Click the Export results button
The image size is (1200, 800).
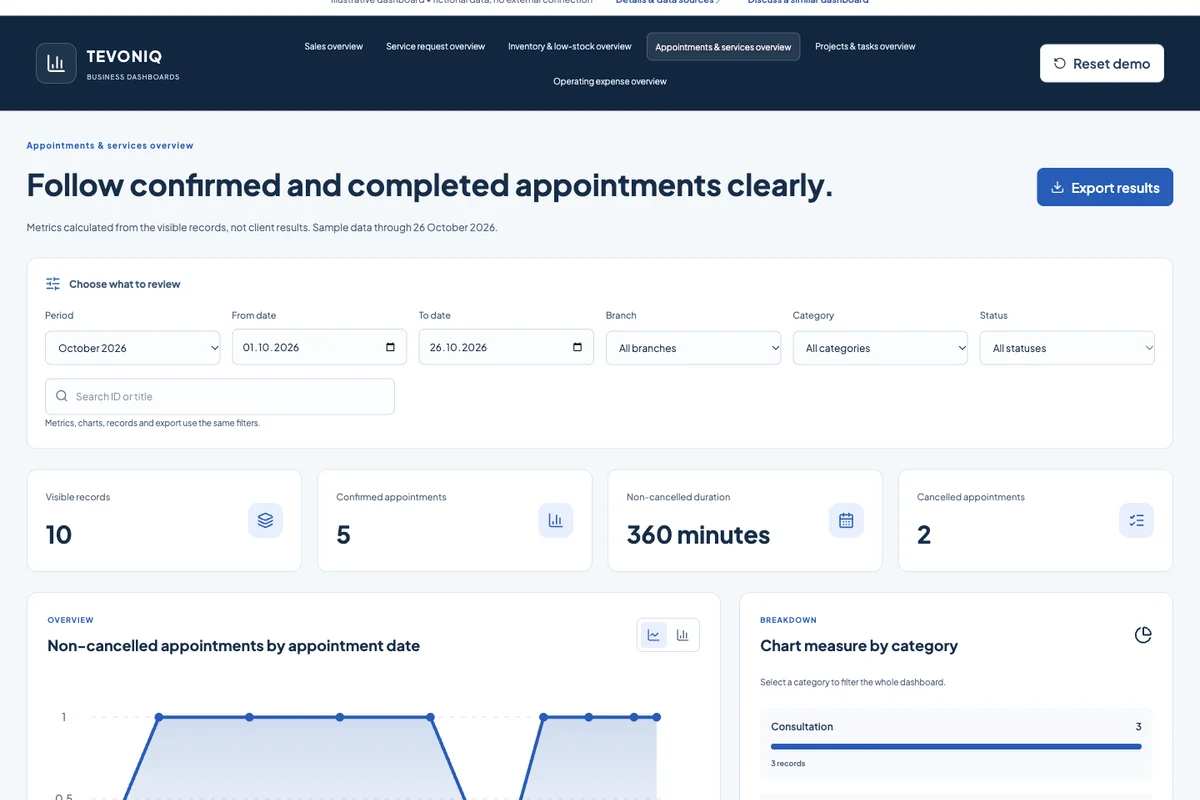tap(1105, 187)
